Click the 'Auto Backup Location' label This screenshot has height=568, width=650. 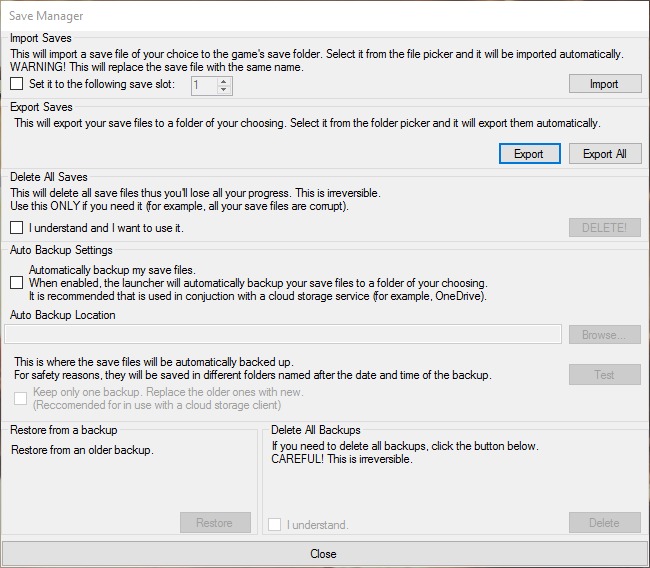point(63,315)
